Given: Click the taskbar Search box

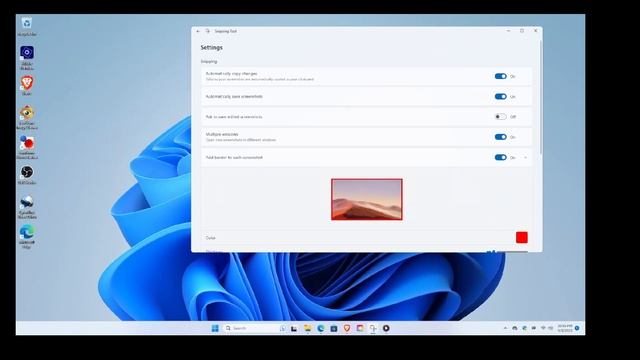Looking at the screenshot, I should tap(255, 328).
